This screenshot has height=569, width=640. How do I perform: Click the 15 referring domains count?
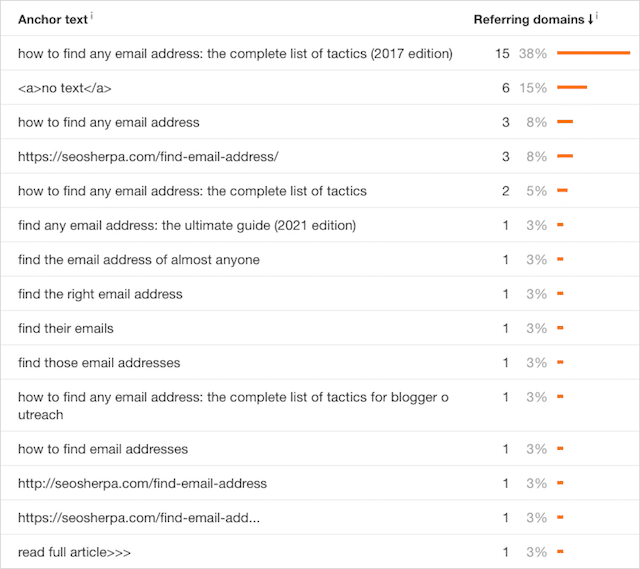tap(502, 53)
